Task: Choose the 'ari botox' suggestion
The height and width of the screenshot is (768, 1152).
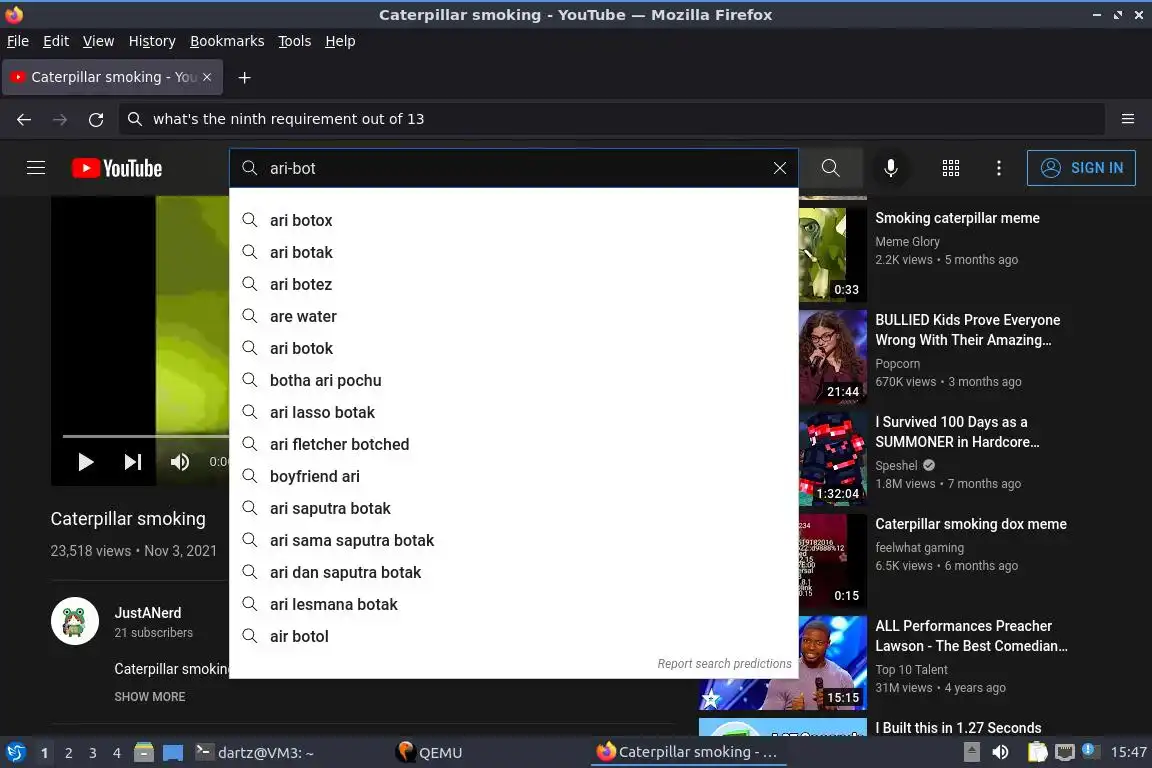Action: 514,220
